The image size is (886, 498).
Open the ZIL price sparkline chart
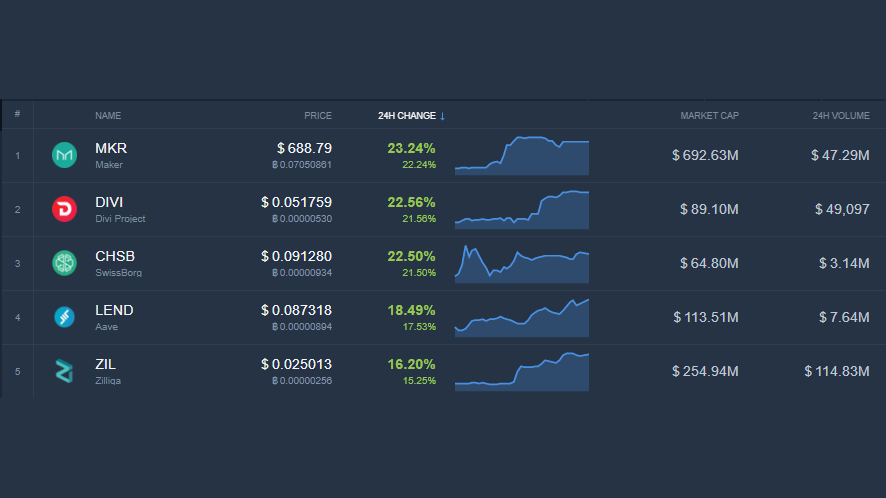point(522,371)
